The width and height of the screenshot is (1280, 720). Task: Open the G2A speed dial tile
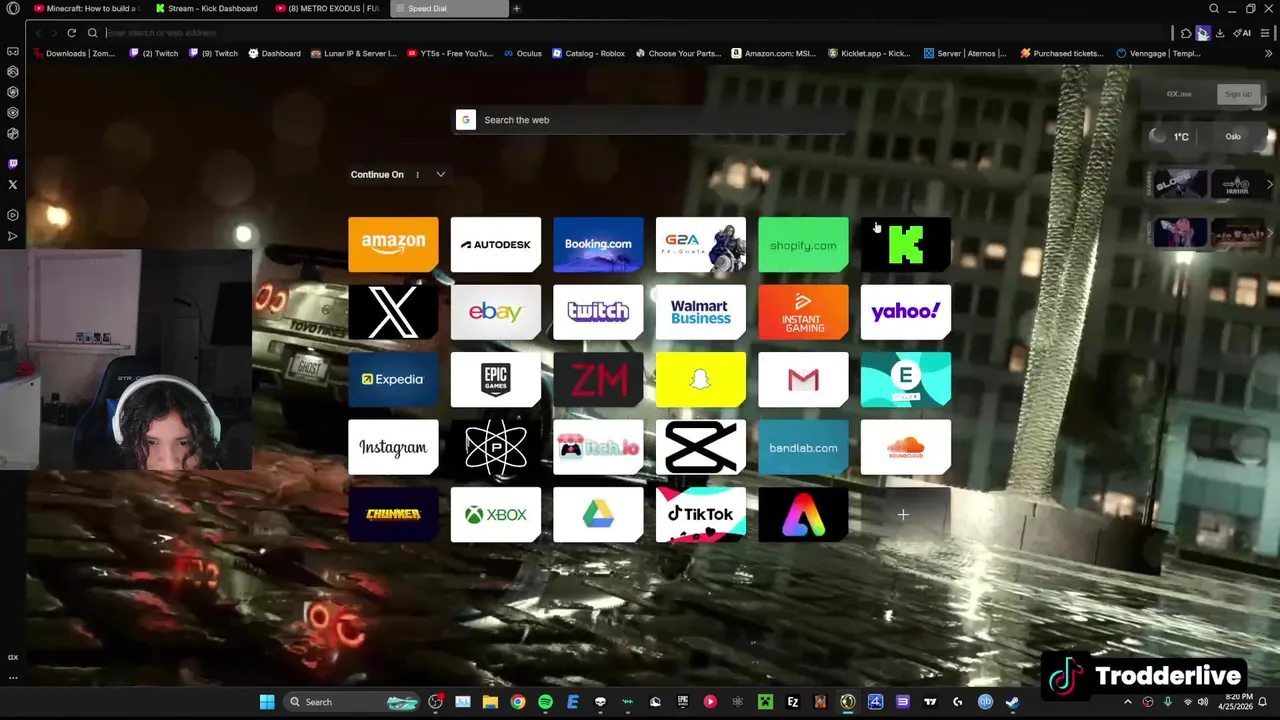701,244
